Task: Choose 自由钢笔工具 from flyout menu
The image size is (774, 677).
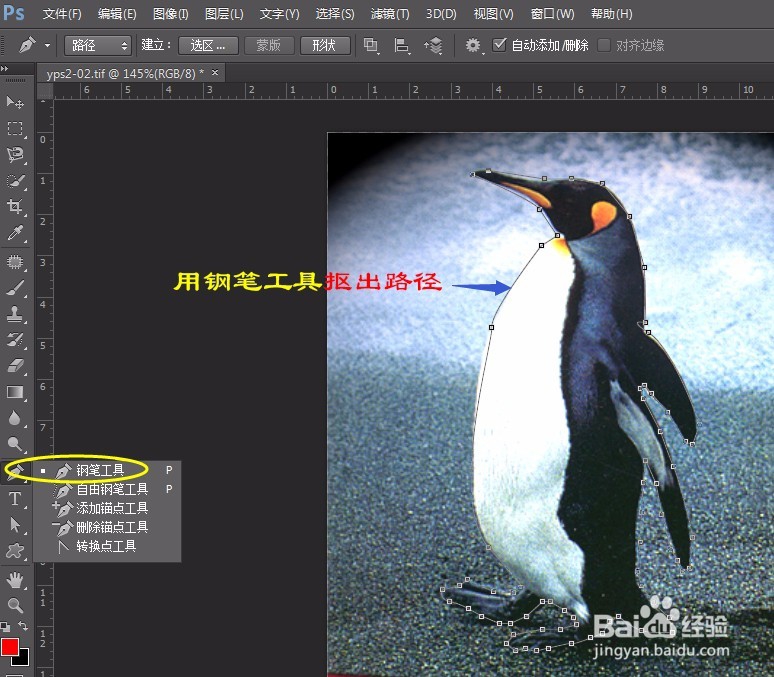Action: [x=106, y=489]
